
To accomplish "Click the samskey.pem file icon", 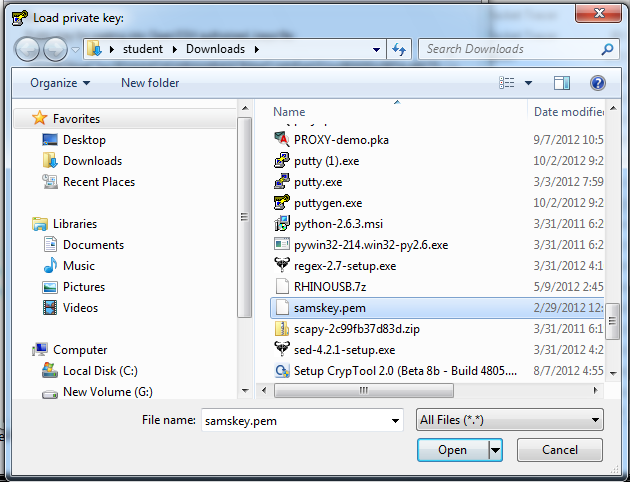I will [282, 308].
